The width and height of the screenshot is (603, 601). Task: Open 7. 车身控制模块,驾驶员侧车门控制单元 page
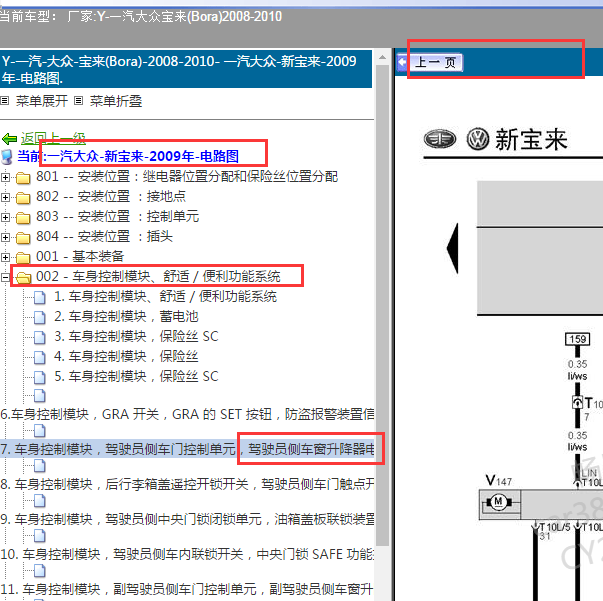187,449
